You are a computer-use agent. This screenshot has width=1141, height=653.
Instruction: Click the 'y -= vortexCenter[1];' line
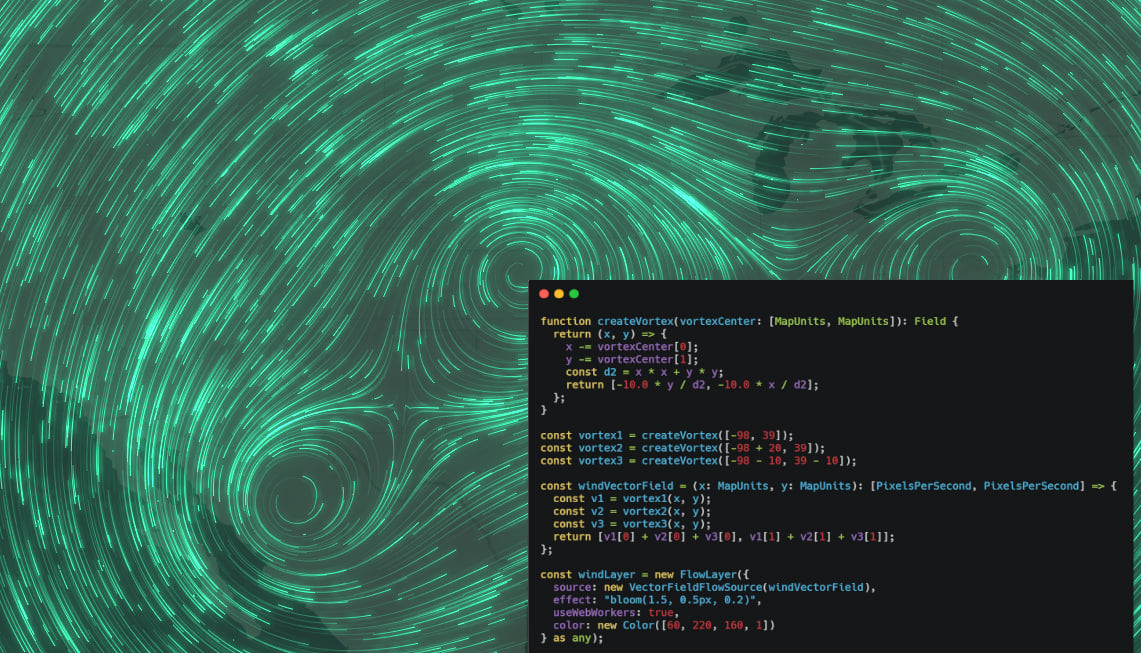pos(632,360)
